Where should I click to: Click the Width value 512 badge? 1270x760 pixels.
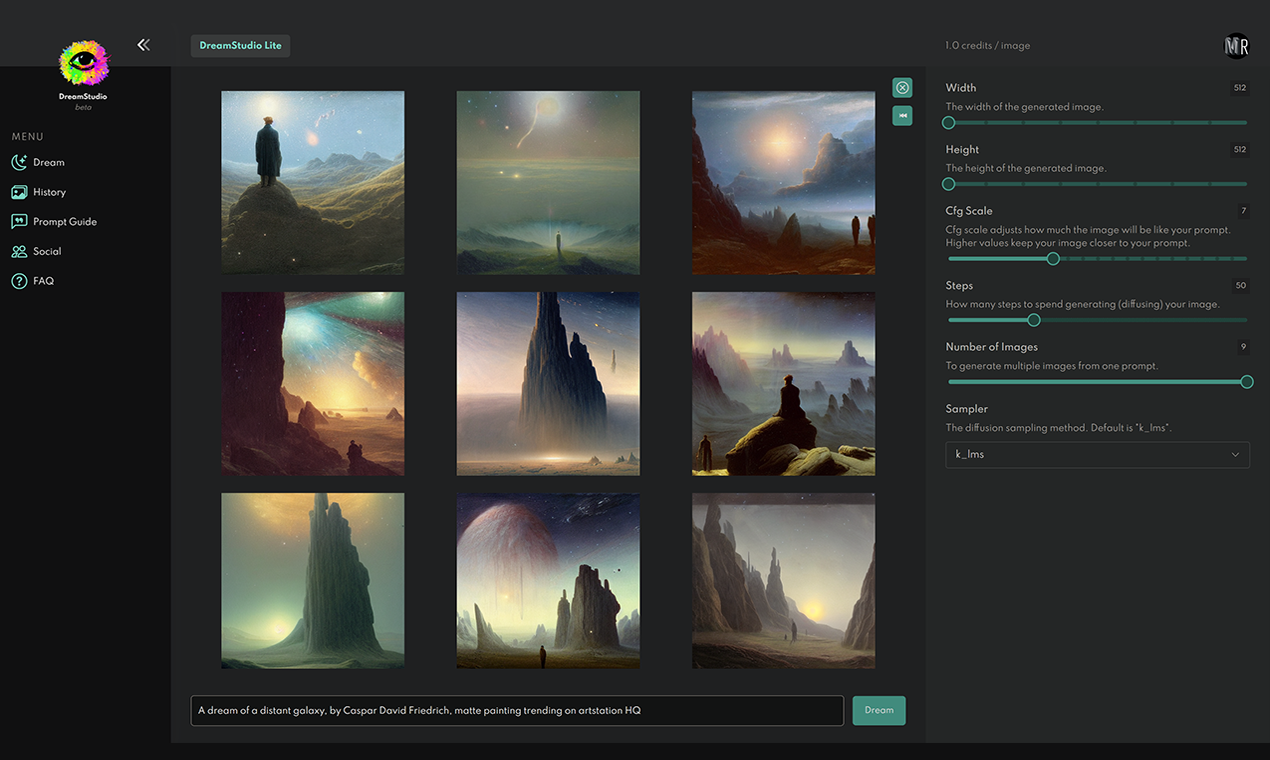tap(1240, 88)
